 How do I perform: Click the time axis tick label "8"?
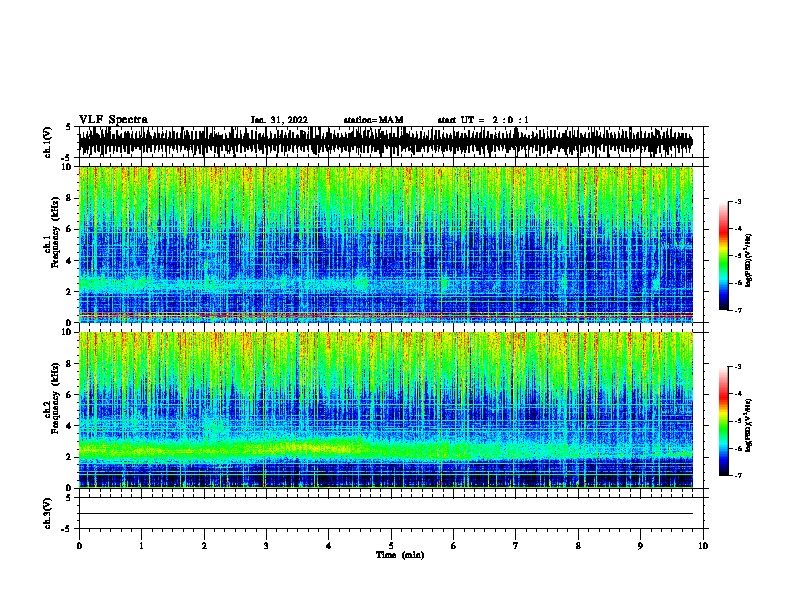[578, 545]
